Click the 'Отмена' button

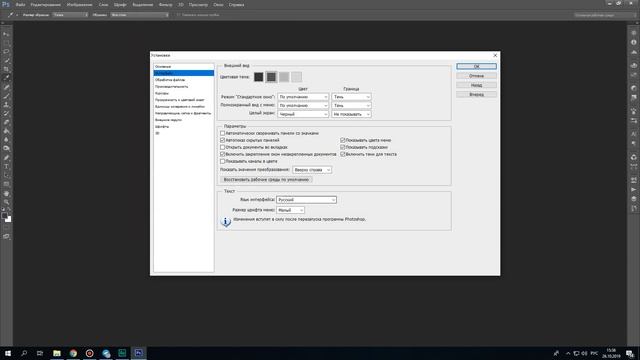click(x=476, y=76)
